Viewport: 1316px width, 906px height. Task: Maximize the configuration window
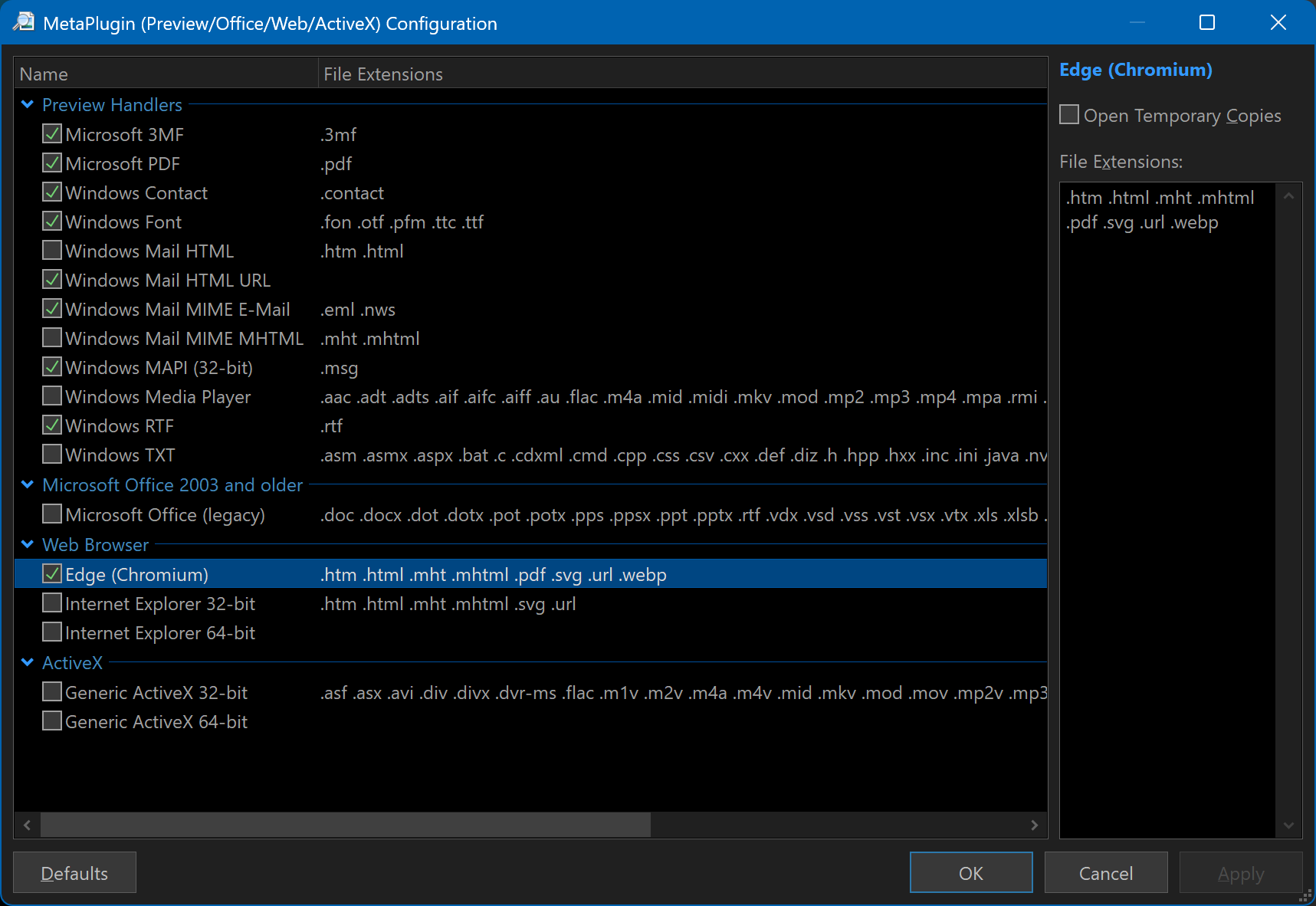point(1207,22)
